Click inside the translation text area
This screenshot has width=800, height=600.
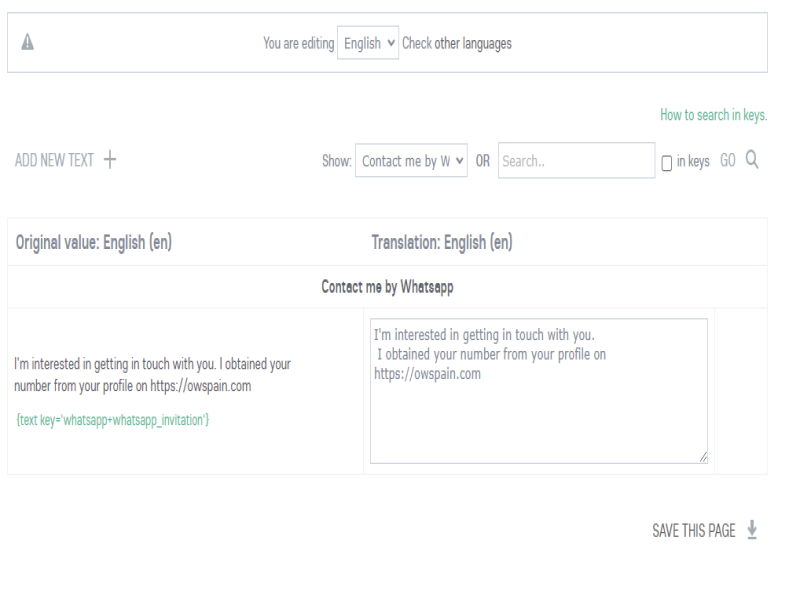(538, 410)
